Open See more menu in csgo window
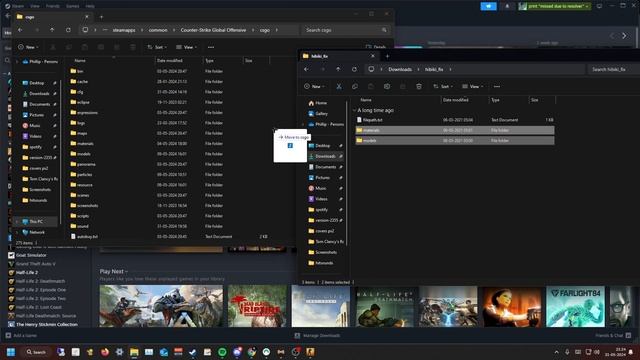The height and width of the screenshot is (360, 640). pos(211,47)
